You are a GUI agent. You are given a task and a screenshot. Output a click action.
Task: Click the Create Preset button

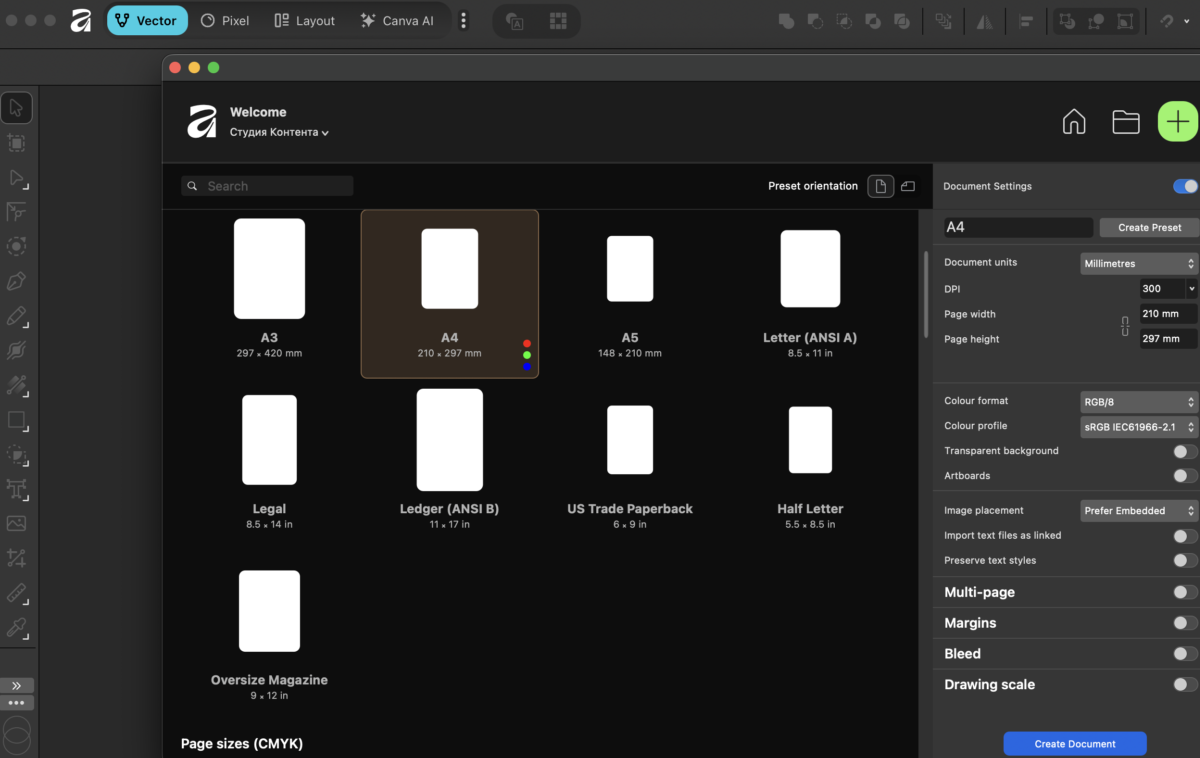point(1149,227)
